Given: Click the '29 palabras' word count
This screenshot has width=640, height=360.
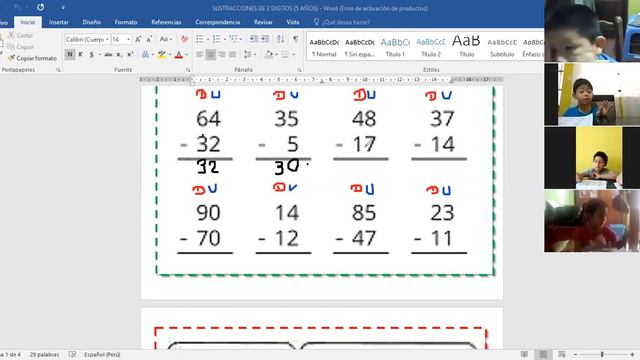Looking at the screenshot, I should 44,355.
